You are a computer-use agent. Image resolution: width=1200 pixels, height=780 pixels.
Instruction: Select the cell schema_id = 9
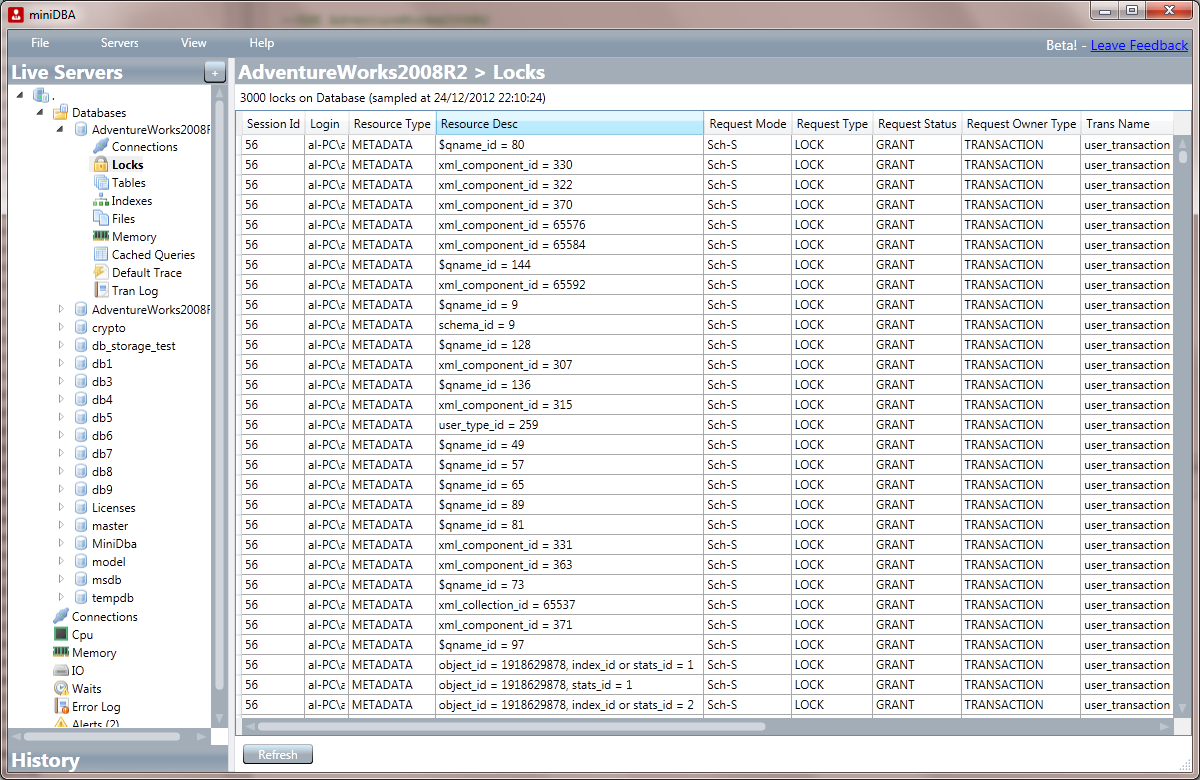click(569, 324)
